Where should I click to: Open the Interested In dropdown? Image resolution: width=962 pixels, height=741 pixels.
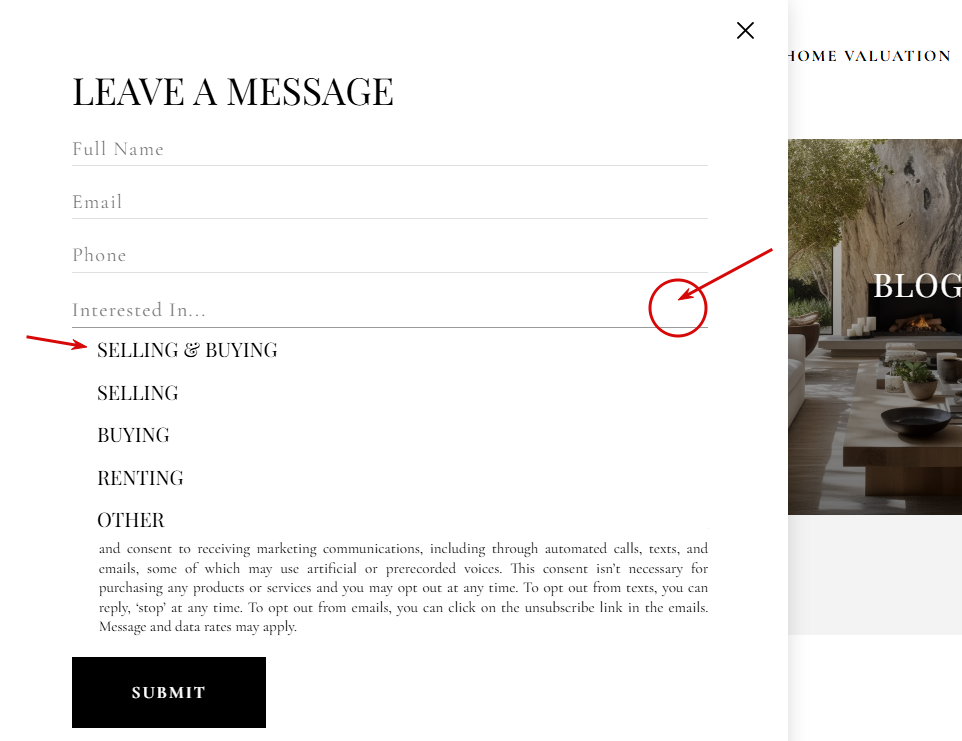tap(390, 310)
